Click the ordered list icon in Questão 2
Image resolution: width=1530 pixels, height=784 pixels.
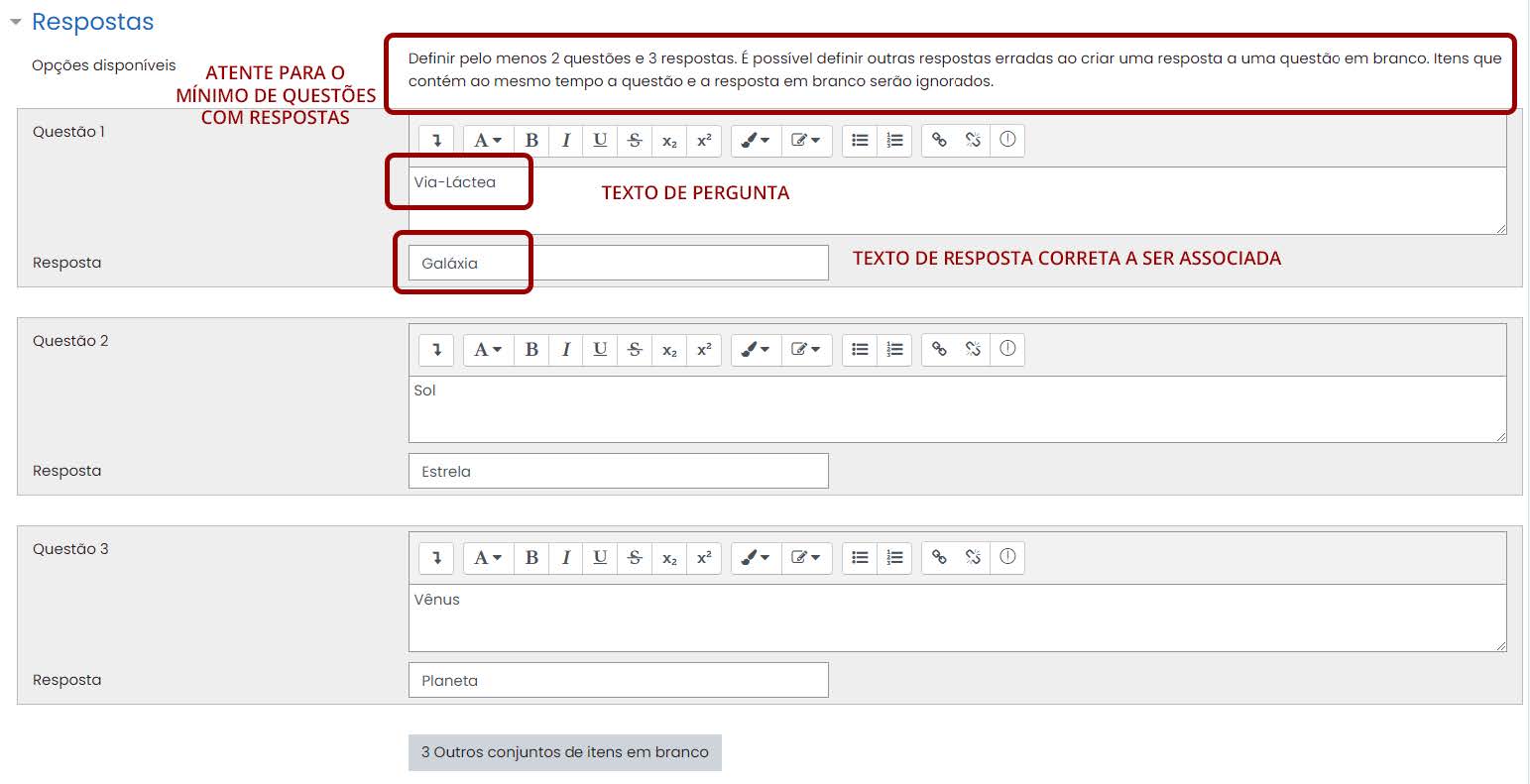coord(894,349)
